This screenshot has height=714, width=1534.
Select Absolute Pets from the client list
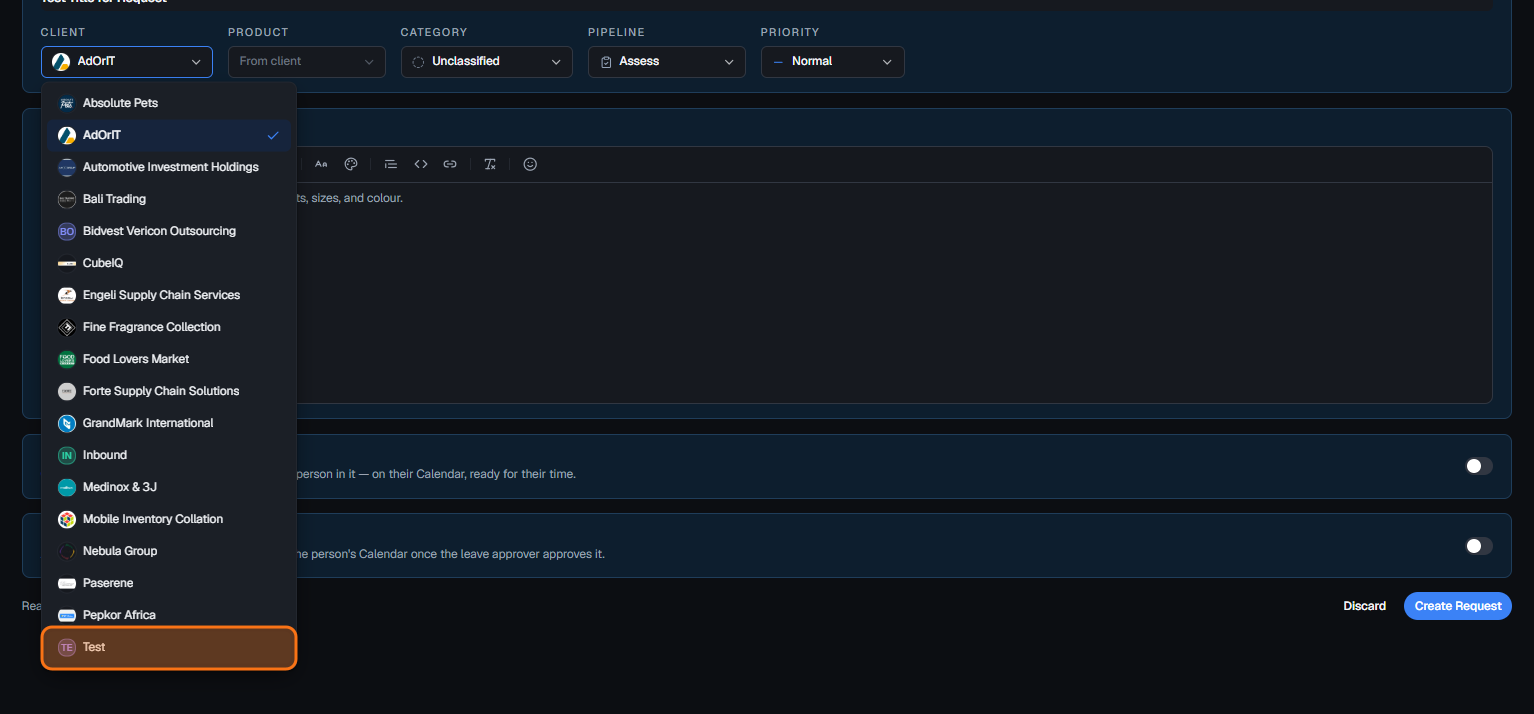pos(169,103)
